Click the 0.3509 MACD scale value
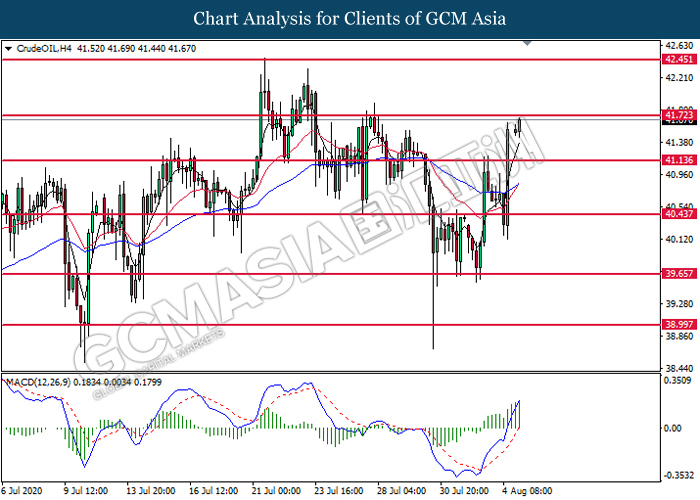 (x=677, y=380)
